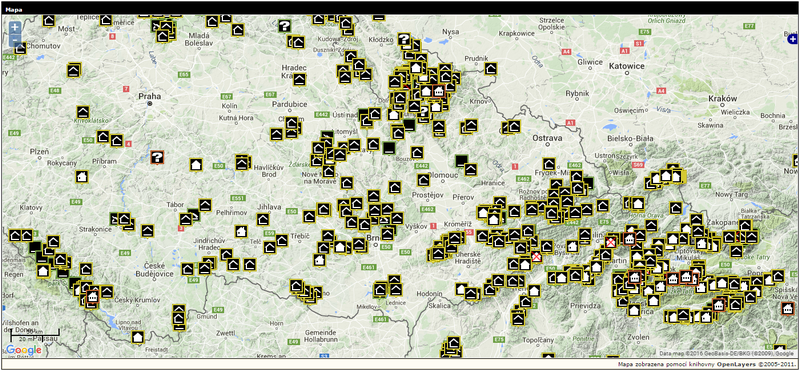This screenshot has height=371, width=800.
Task: Zoom out with the minus map control
Action: point(15,40)
